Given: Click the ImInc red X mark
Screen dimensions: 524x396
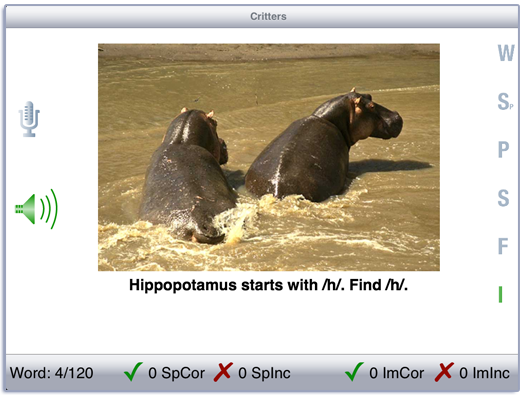Looking at the screenshot, I should tap(444, 372).
